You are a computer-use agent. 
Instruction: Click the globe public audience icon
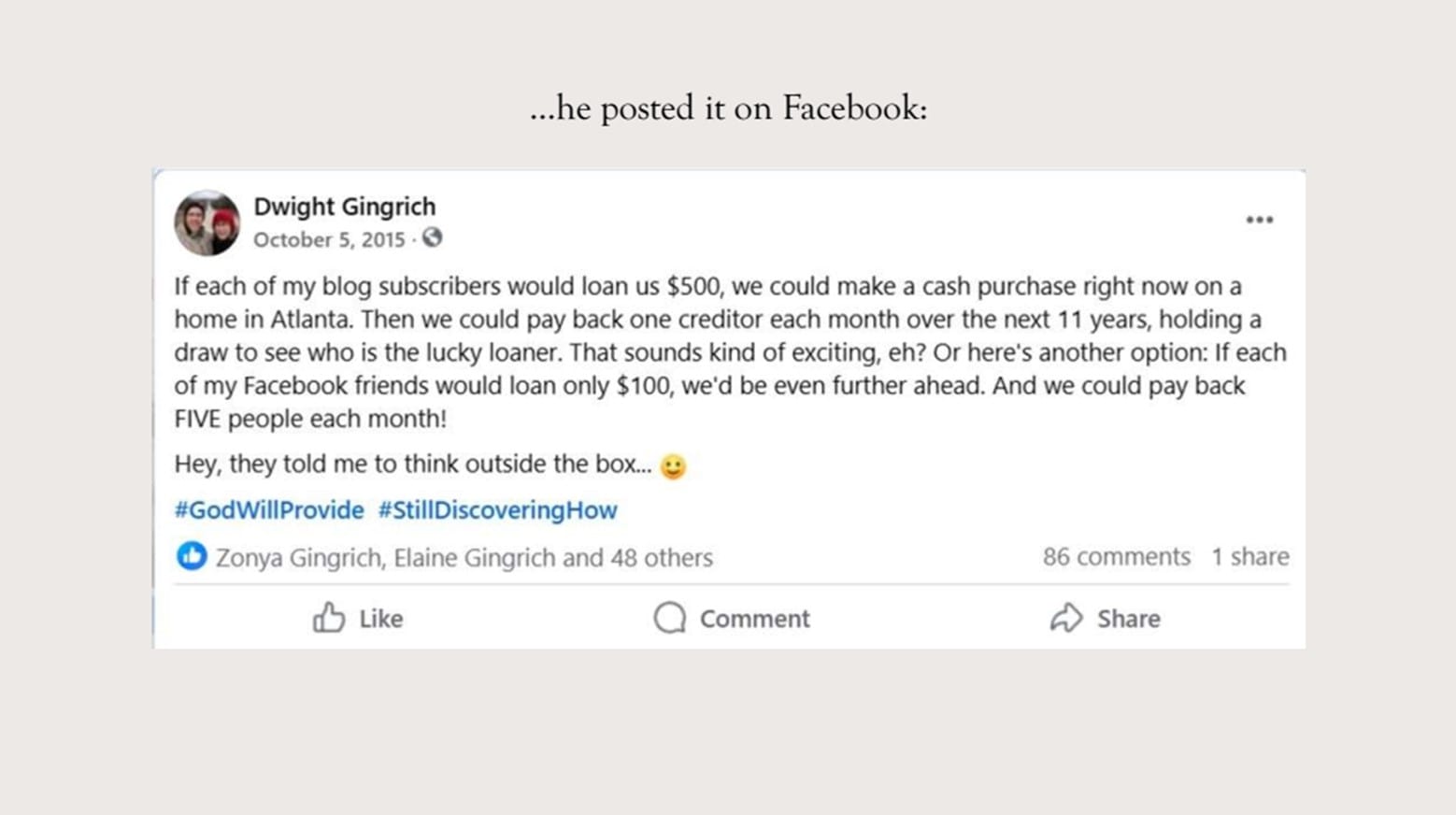[x=432, y=238]
